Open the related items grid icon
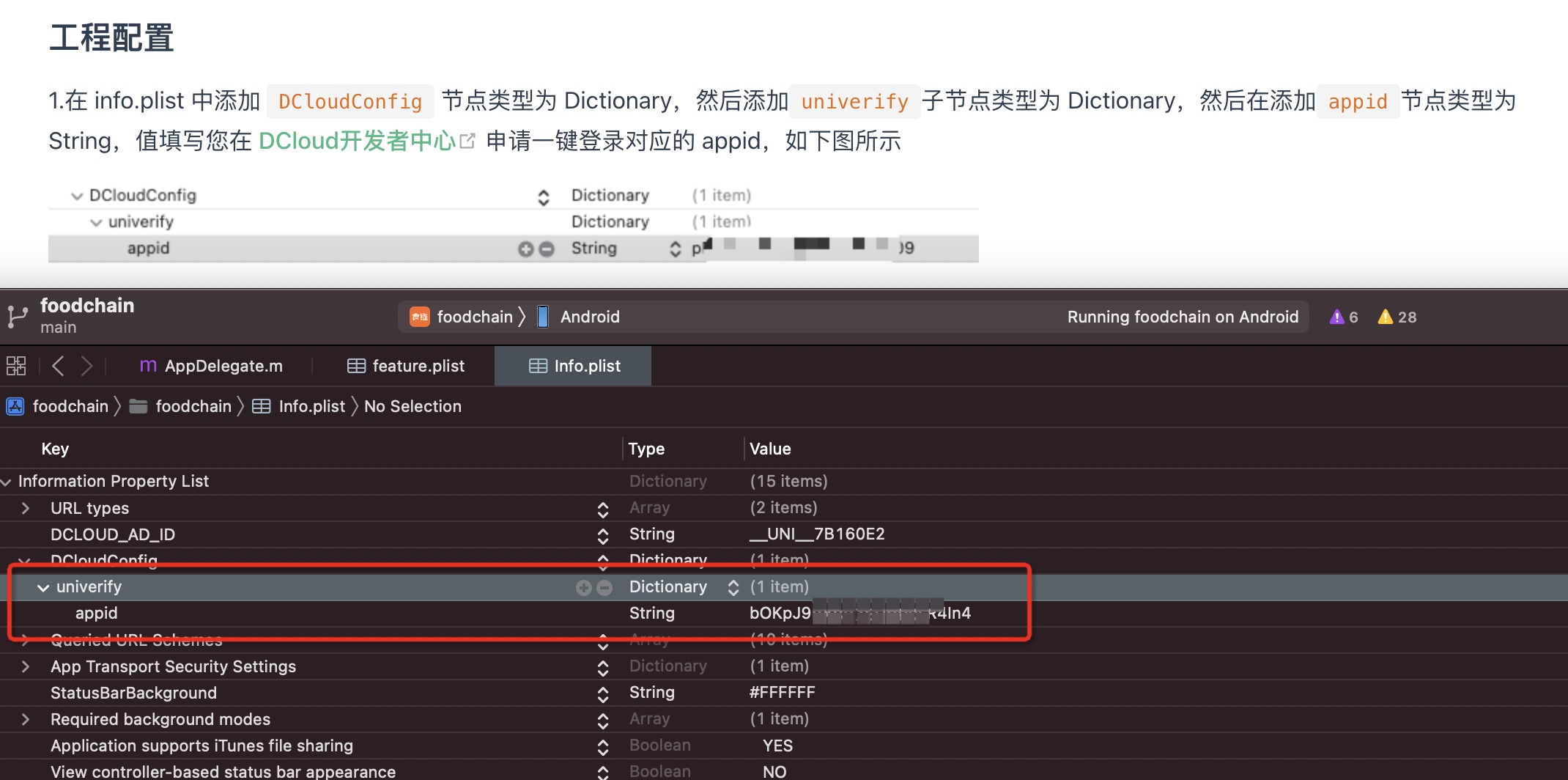This screenshot has width=1568, height=780. (x=16, y=366)
